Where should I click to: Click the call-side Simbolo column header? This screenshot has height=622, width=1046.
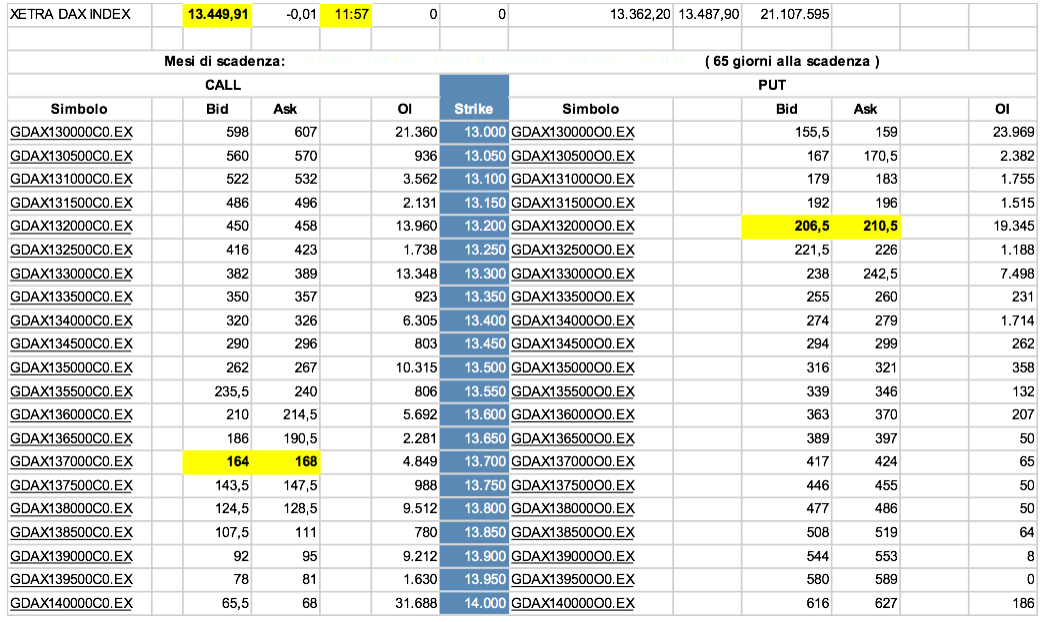[79, 109]
